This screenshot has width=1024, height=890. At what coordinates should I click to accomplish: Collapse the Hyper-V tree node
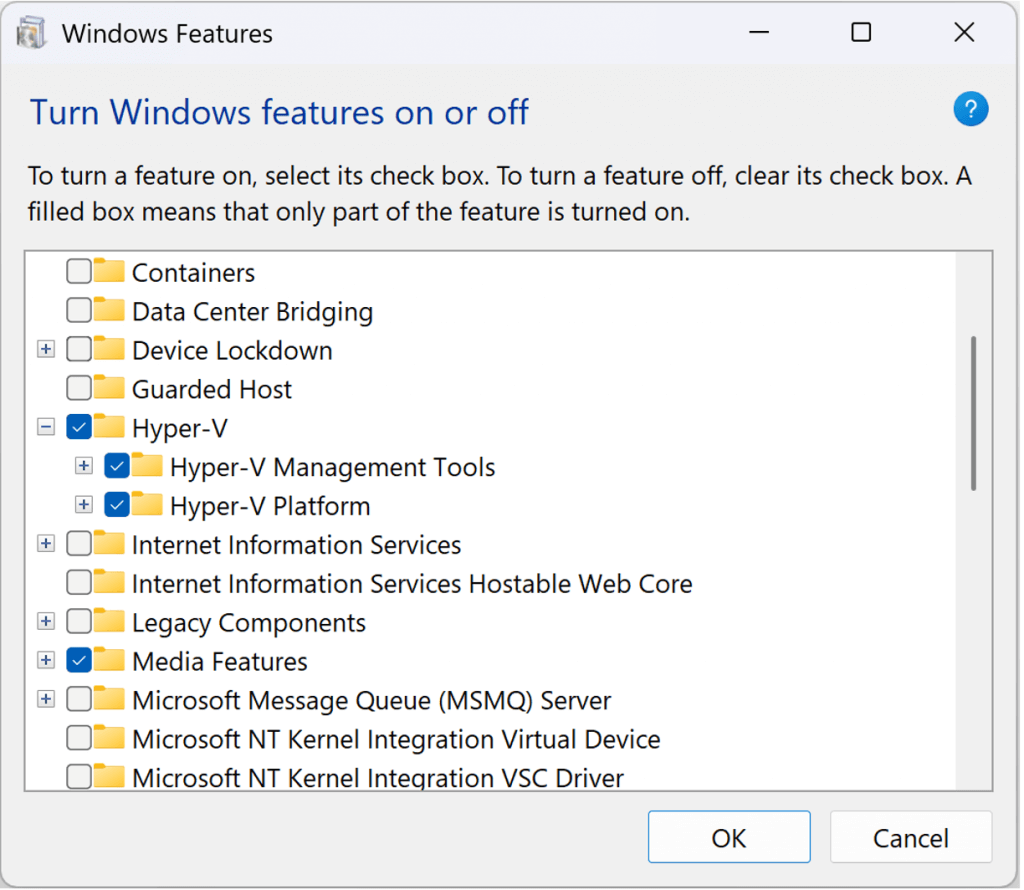point(45,428)
